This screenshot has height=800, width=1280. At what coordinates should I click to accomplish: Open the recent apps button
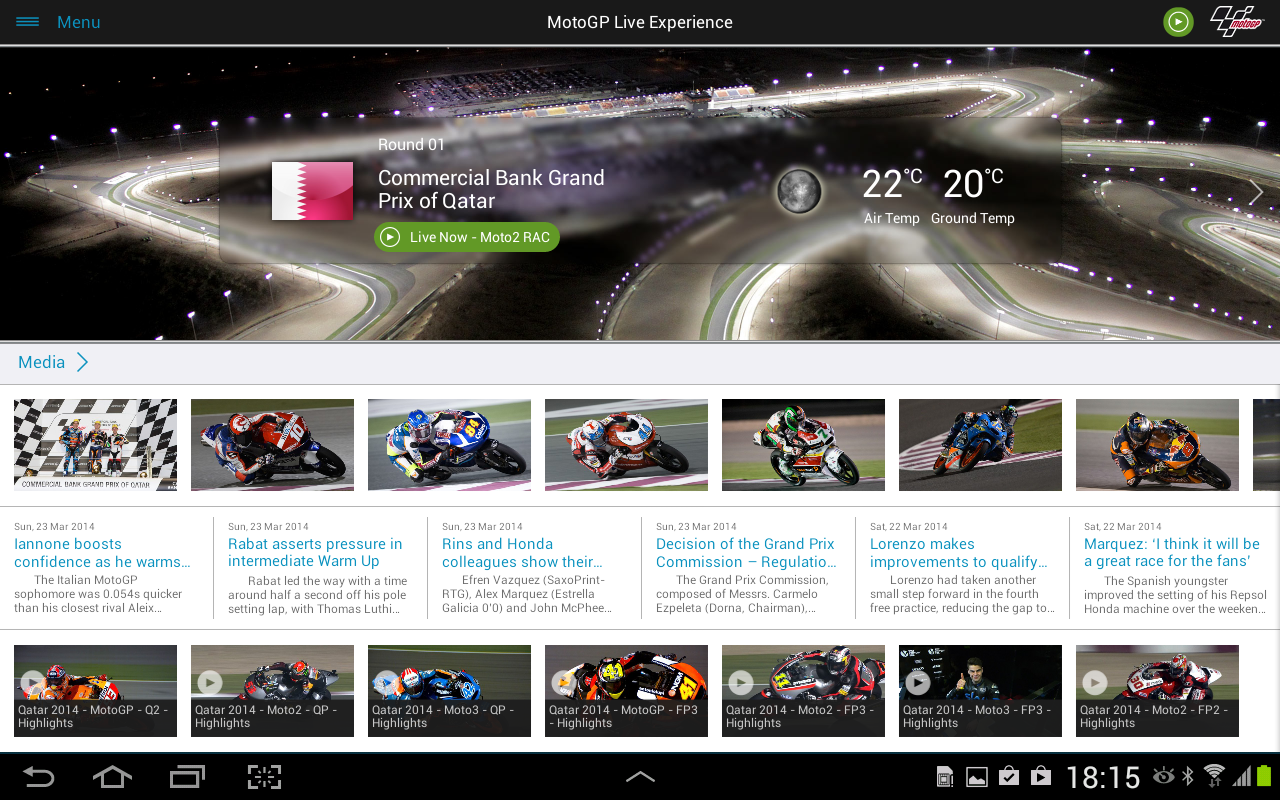pyautogui.click(x=187, y=777)
